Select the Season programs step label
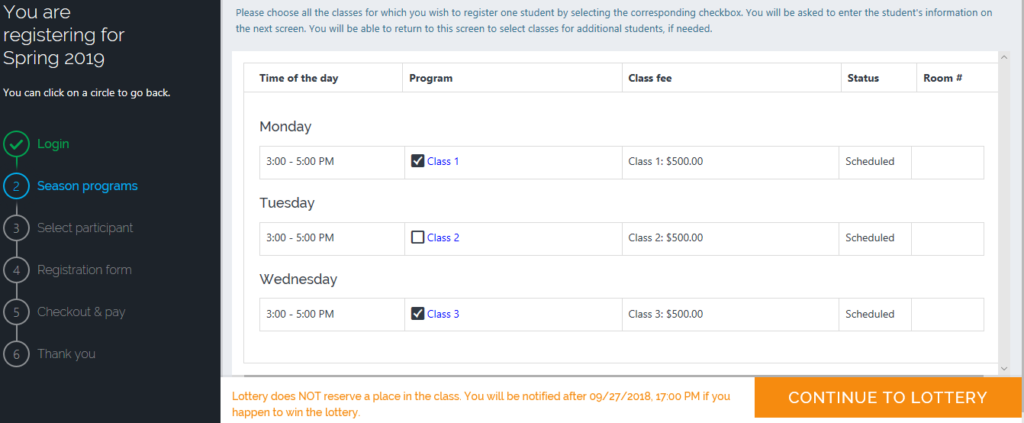The image size is (1024, 423). [x=88, y=186]
